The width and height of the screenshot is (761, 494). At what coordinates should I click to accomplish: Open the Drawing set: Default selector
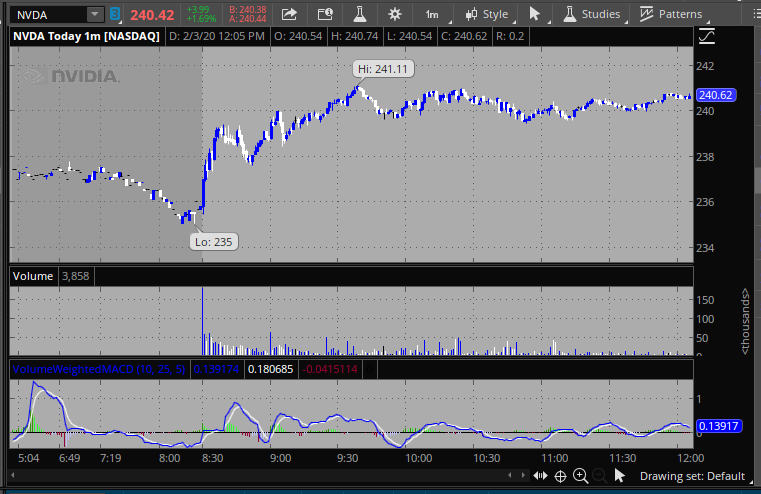pos(693,476)
